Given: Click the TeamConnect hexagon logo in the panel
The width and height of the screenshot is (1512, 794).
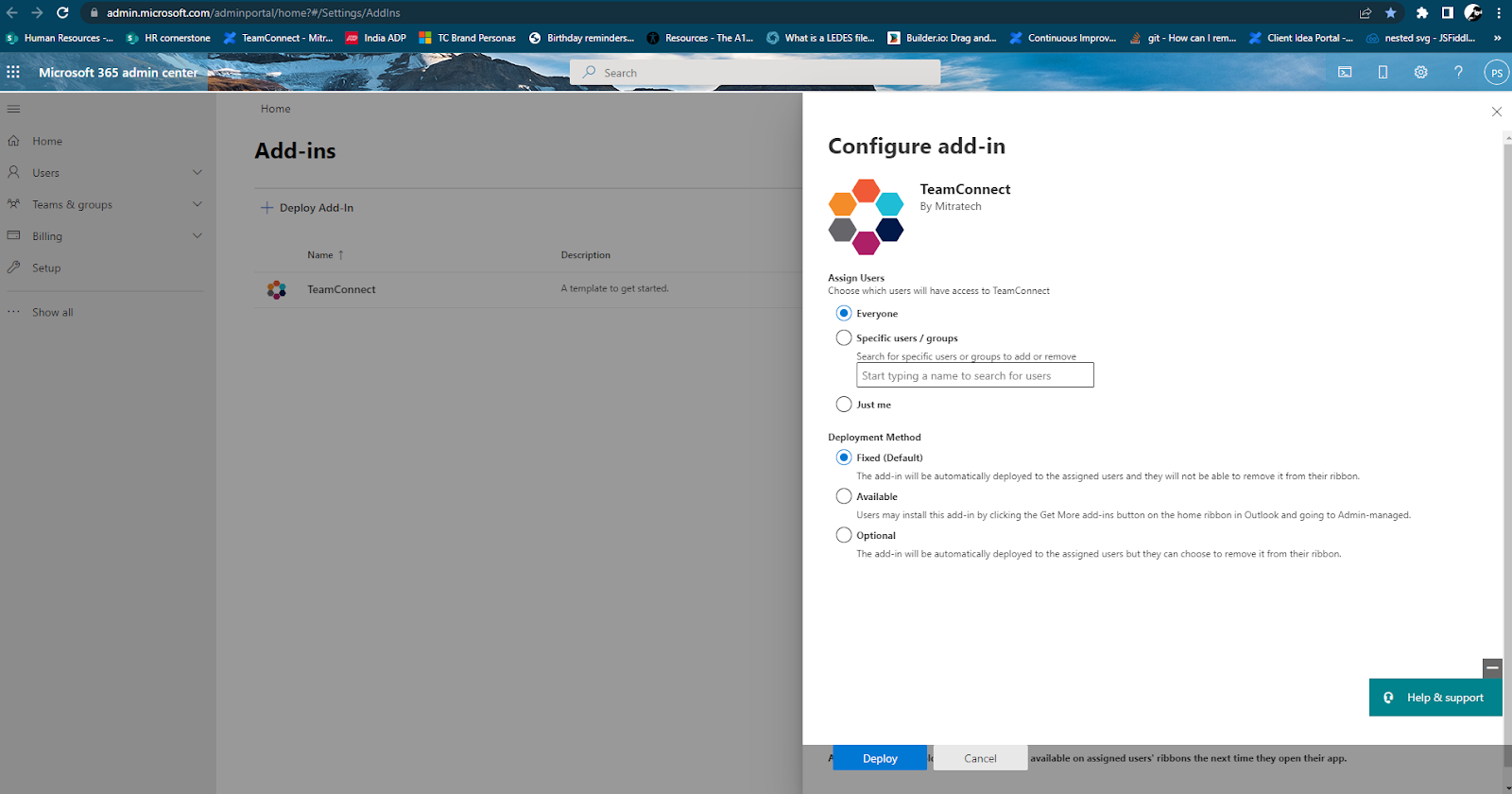Looking at the screenshot, I should point(866,216).
